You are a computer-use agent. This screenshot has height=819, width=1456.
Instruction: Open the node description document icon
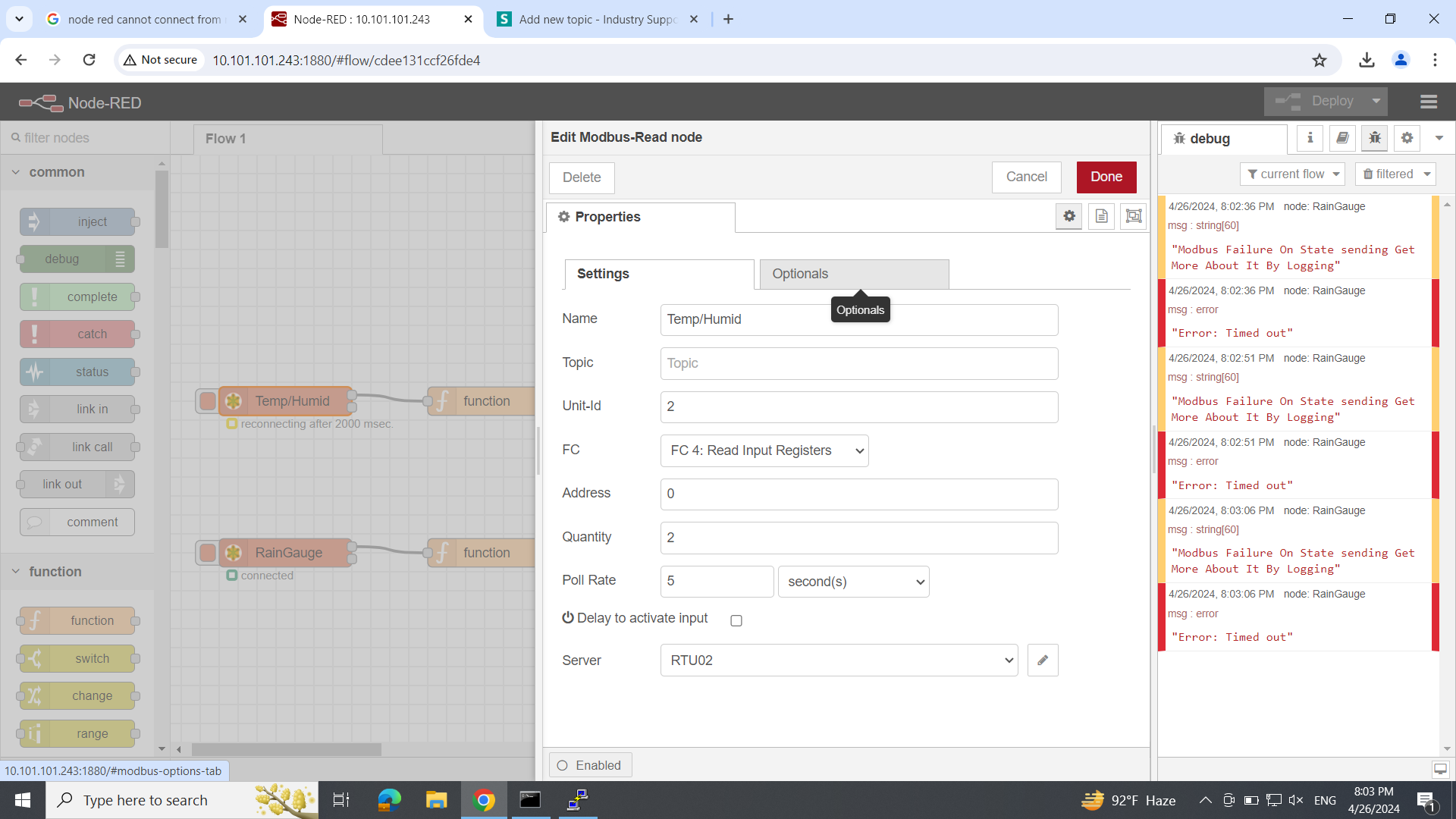pos(1101,216)
